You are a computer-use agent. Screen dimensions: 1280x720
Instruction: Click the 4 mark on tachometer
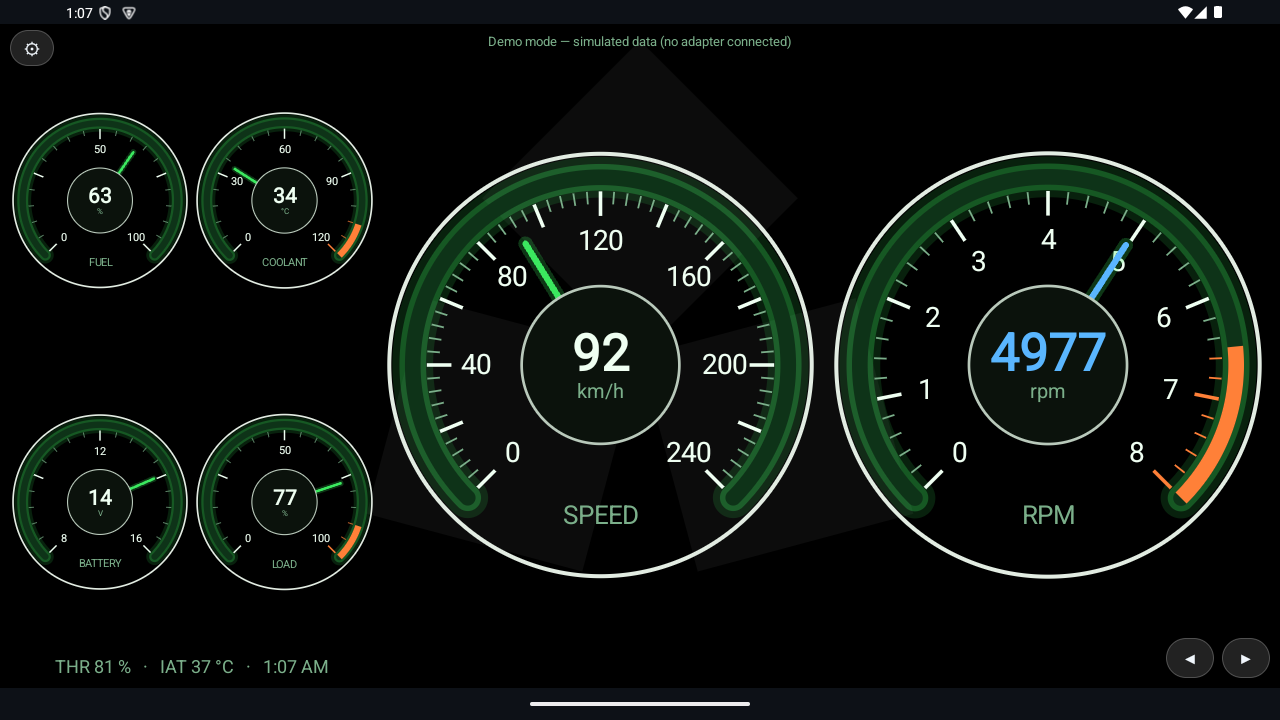pos(1048,240)
